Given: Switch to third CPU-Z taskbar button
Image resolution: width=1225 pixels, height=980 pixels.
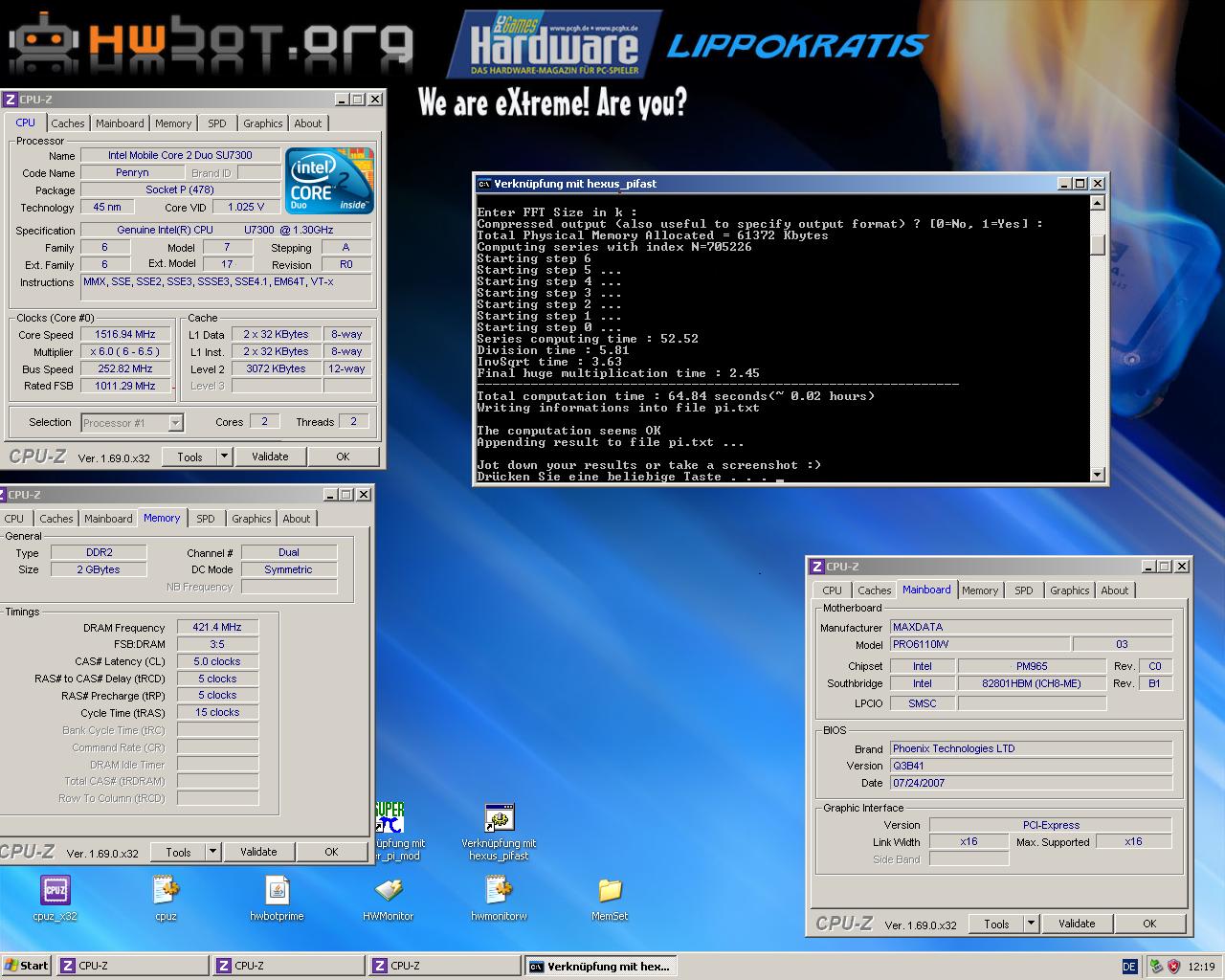Looking at the screenshot, I should coord(444,966).
